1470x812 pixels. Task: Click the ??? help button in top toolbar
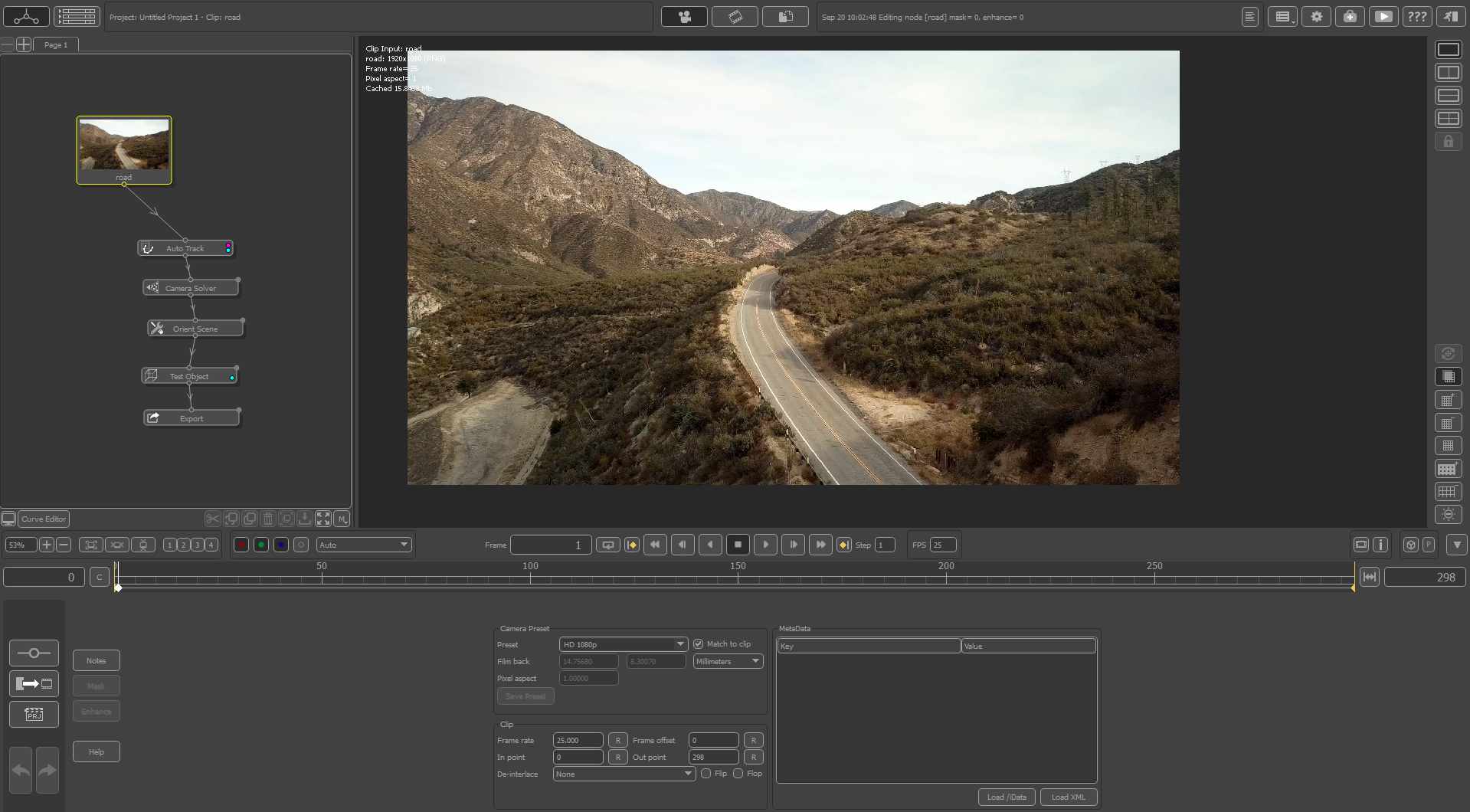1416,17
